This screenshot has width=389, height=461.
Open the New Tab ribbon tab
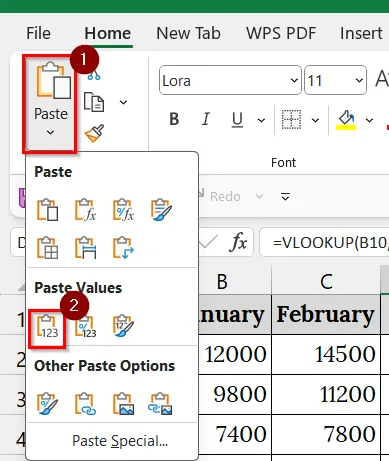[188, 33]
